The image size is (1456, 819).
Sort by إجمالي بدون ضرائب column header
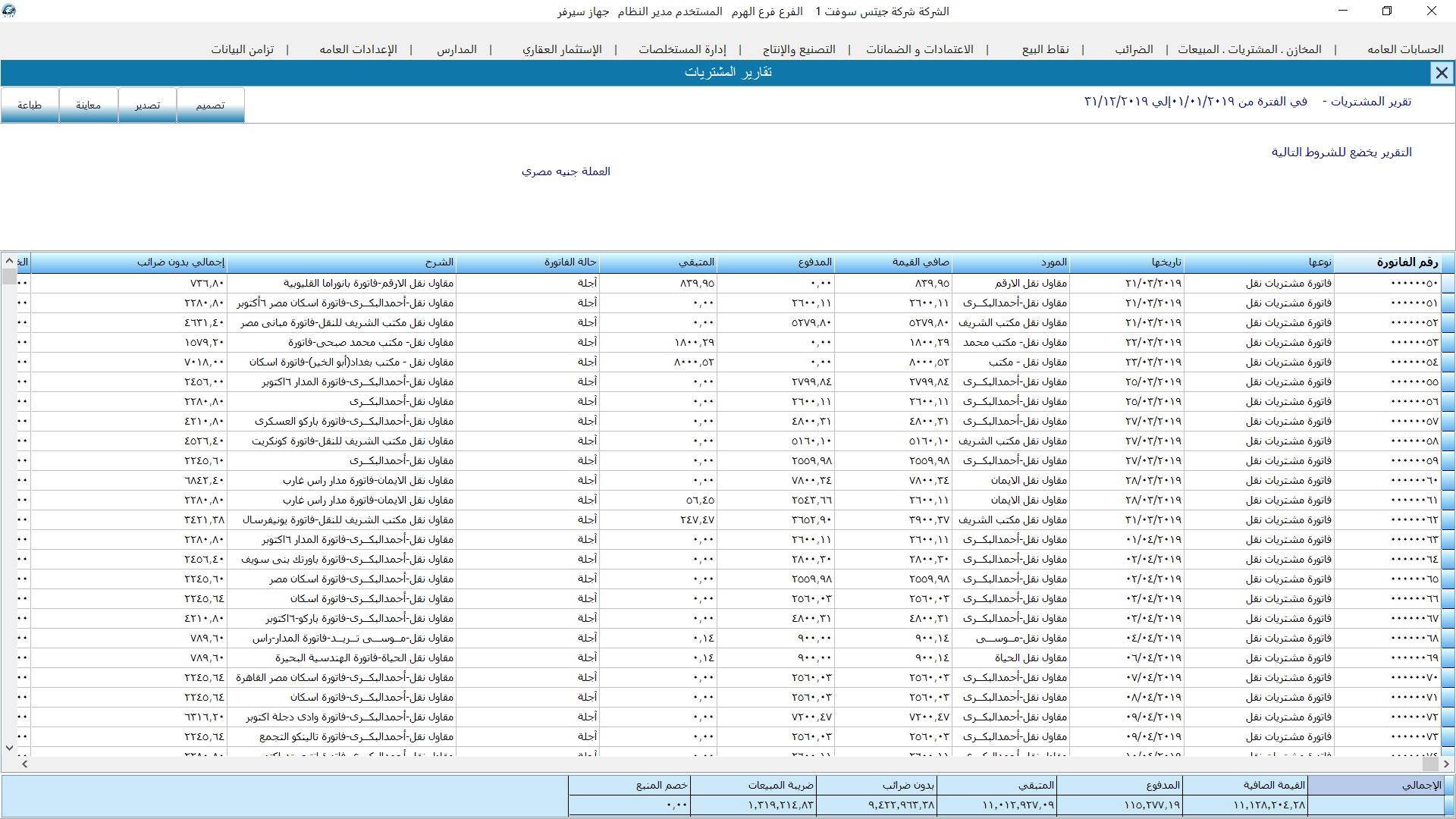tap(129, 262)
